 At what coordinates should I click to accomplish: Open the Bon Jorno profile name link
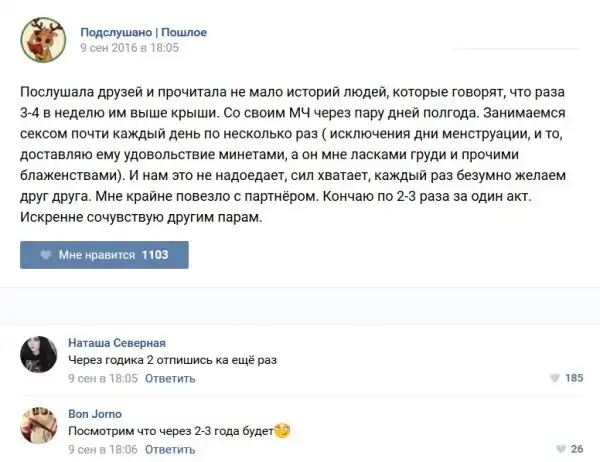pos(95,414)
